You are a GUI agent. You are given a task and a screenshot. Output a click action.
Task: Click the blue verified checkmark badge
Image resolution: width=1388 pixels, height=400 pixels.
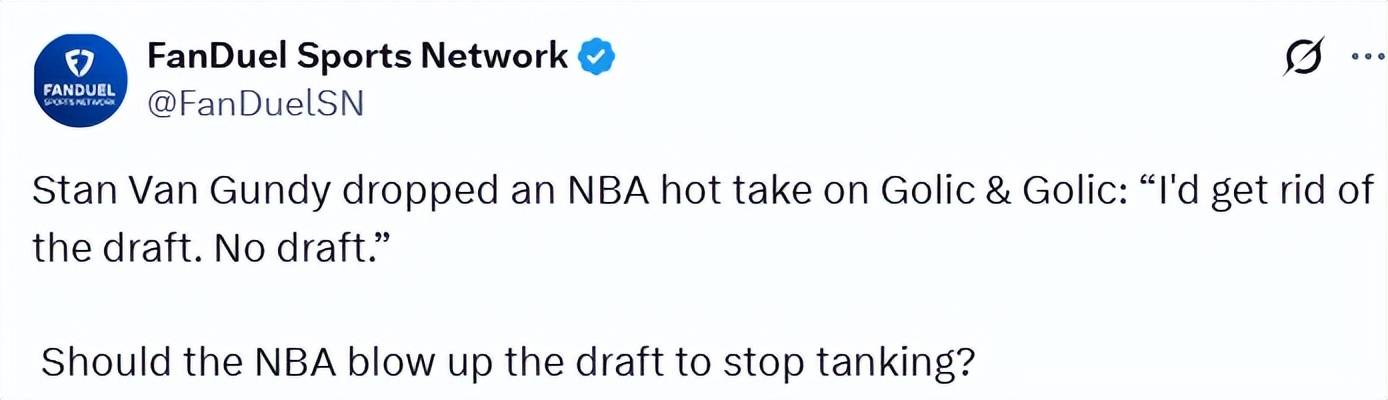597,58
